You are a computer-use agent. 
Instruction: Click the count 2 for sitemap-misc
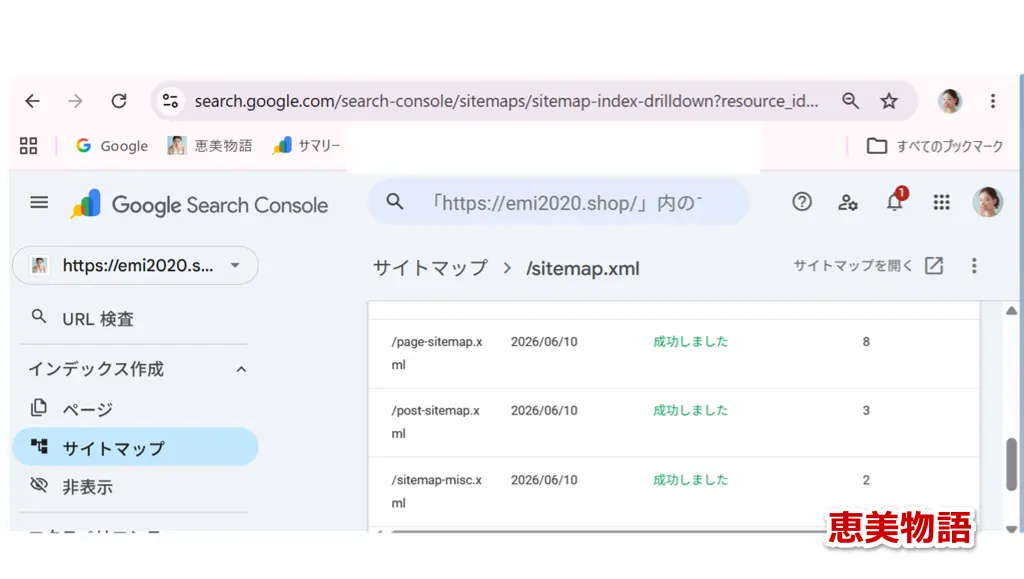(x=866, y=480)
